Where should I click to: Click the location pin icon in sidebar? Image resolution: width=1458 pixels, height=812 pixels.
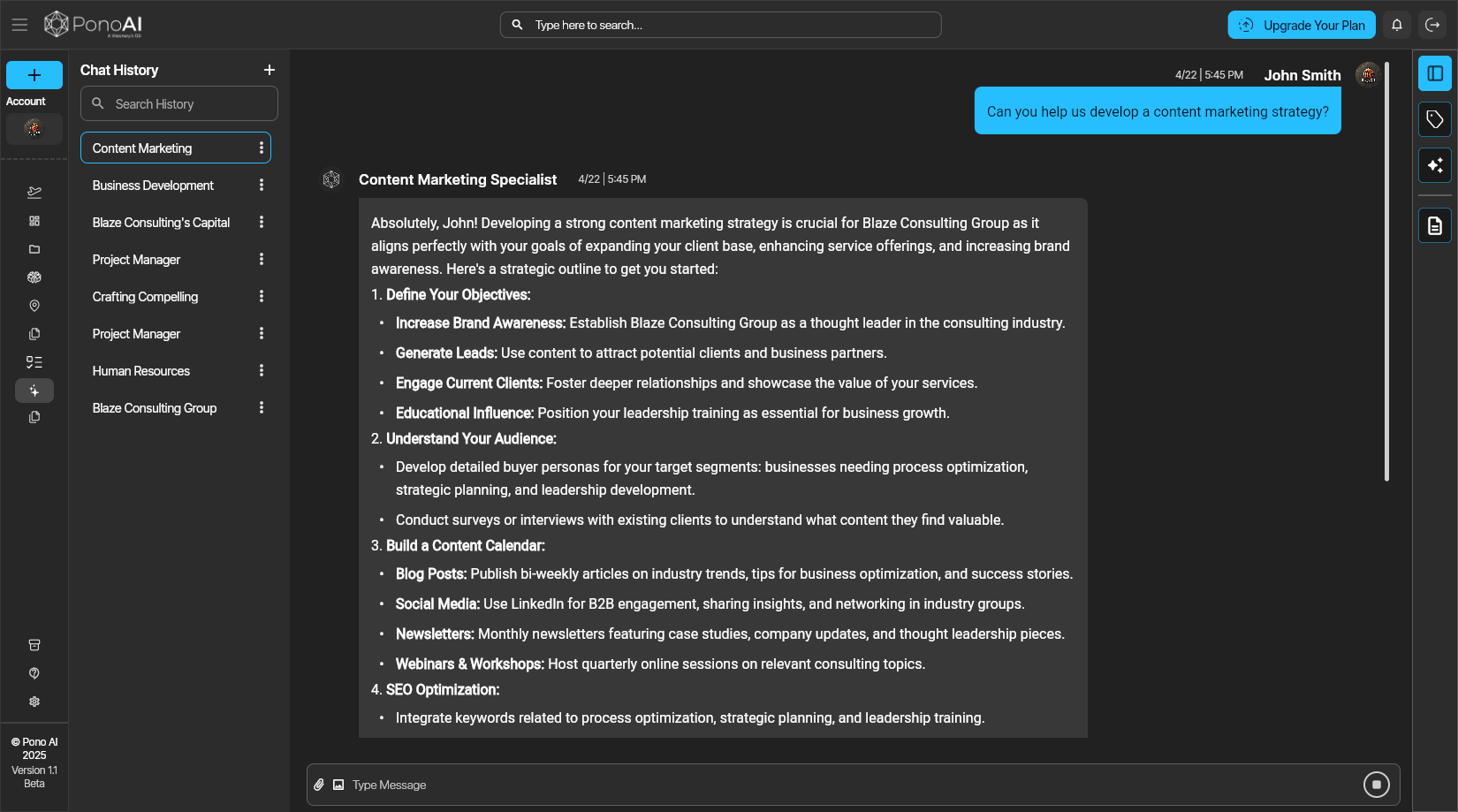34,306
